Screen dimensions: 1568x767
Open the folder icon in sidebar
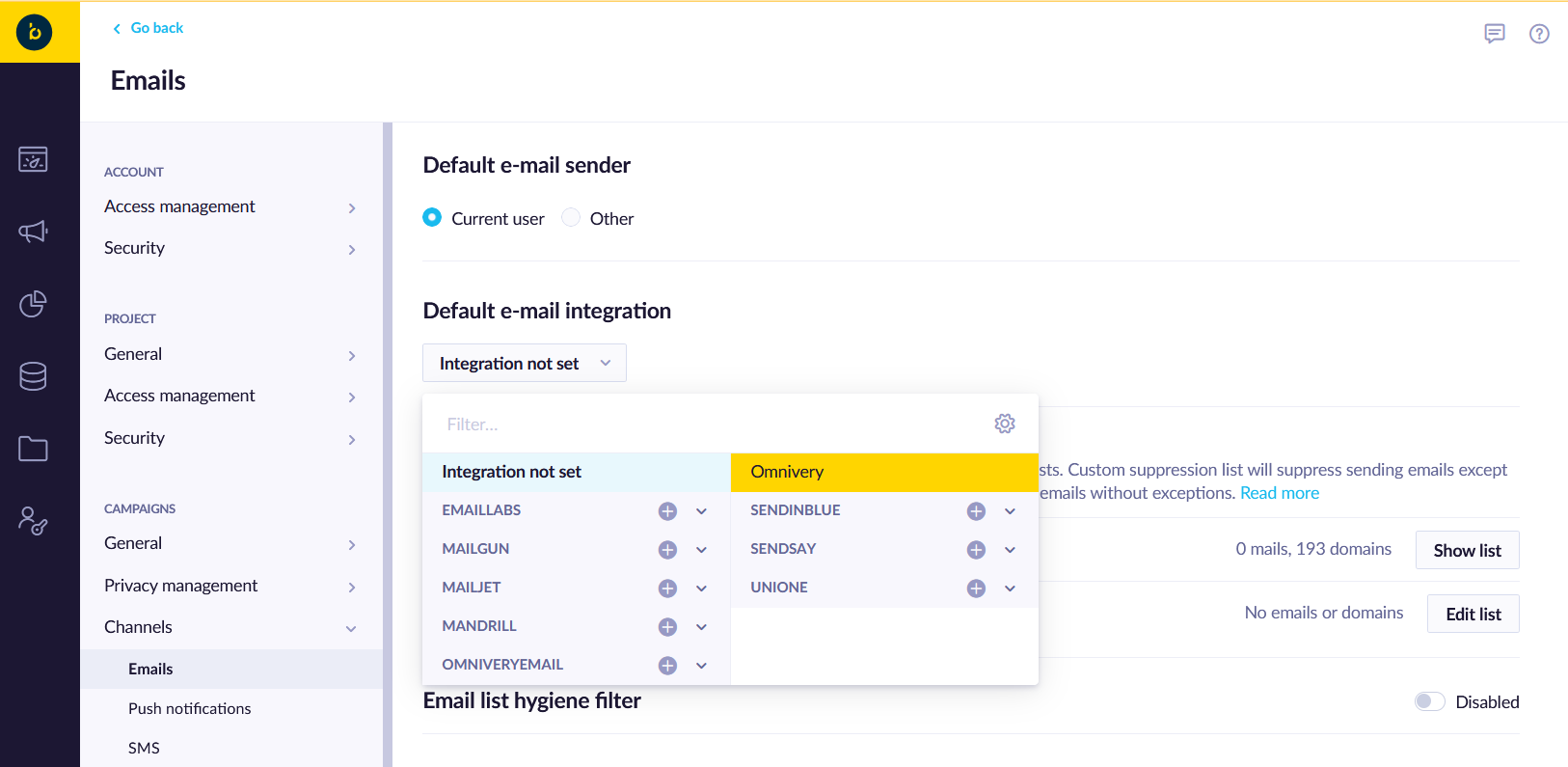click(x=33, y=449)
